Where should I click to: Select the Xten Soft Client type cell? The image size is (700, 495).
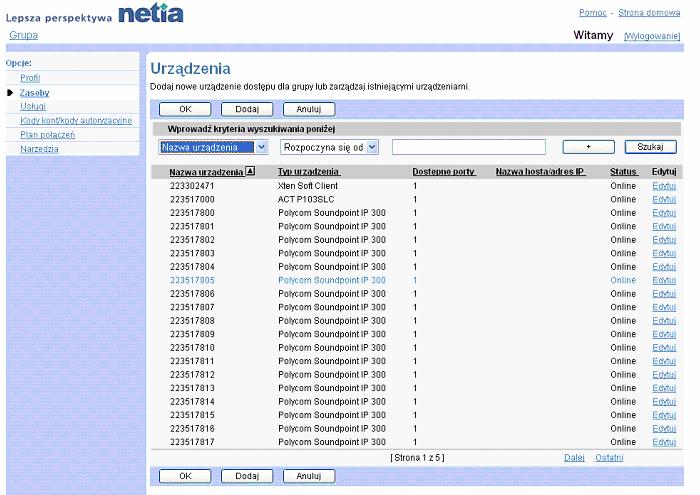tap(308, 186)
